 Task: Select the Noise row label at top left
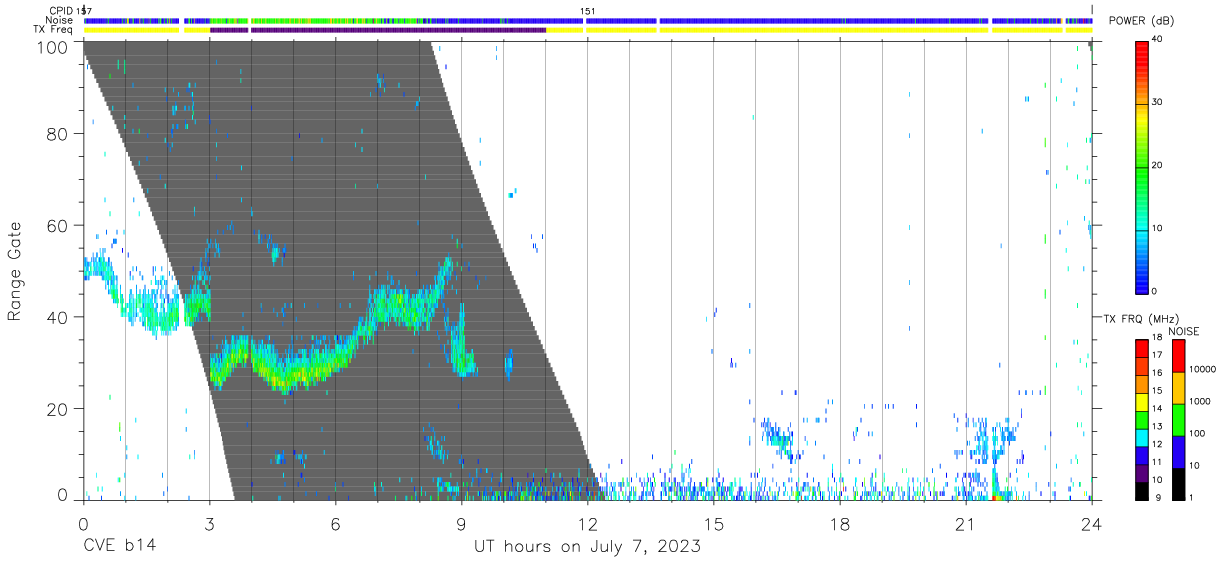(x=59, y=20)
